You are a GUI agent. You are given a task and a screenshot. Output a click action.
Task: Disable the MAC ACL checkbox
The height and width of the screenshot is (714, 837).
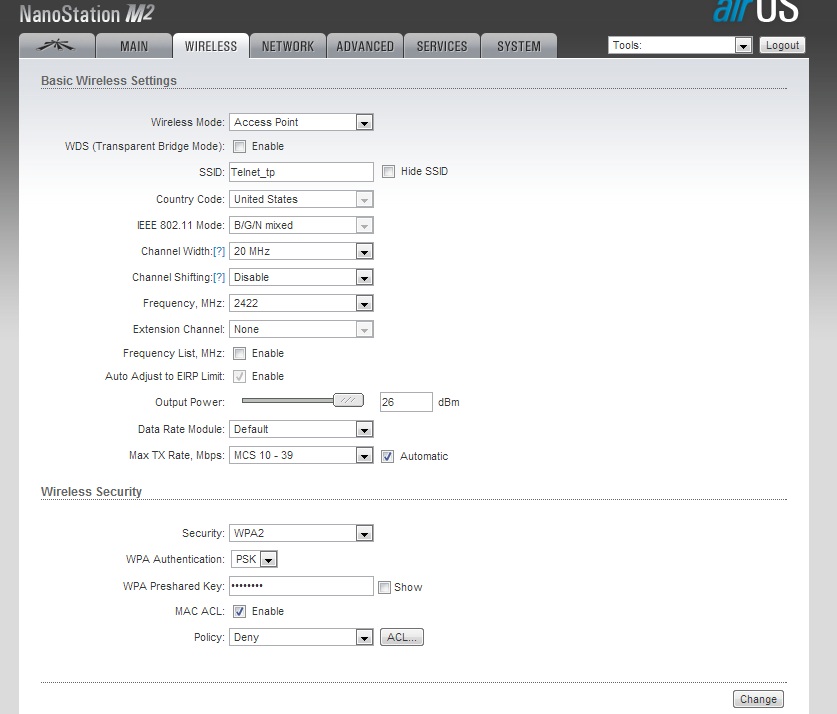click(x=240, y=612)
